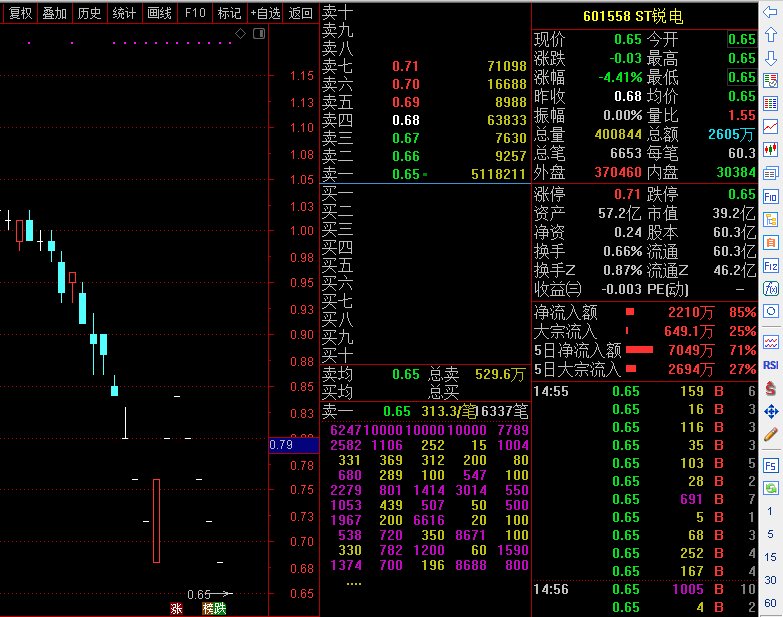The image size is (783, 617).
Task: Open the tree structure sidebar icon
Action: pos(771,220)
